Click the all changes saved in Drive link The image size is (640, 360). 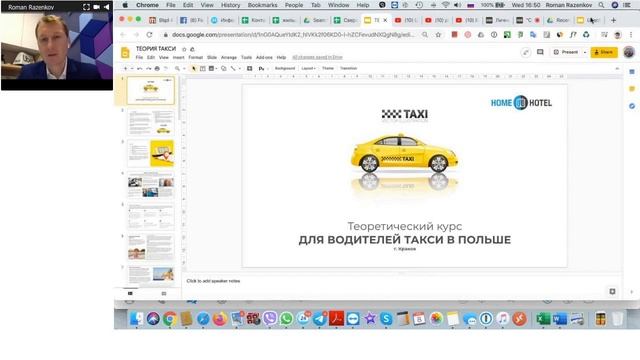(317, 58)
